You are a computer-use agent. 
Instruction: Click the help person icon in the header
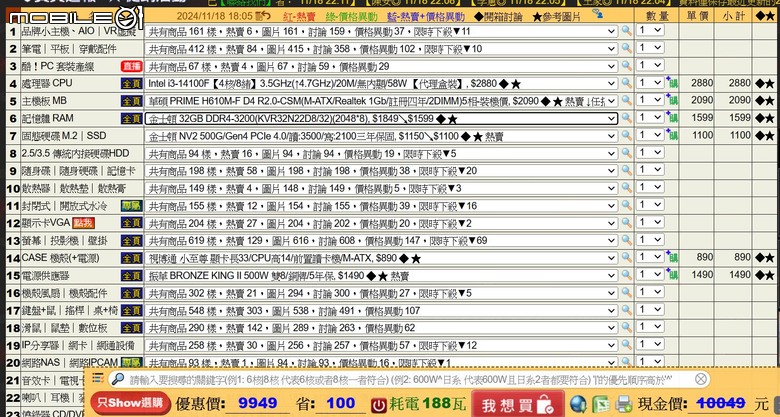(x=597, y=14)
